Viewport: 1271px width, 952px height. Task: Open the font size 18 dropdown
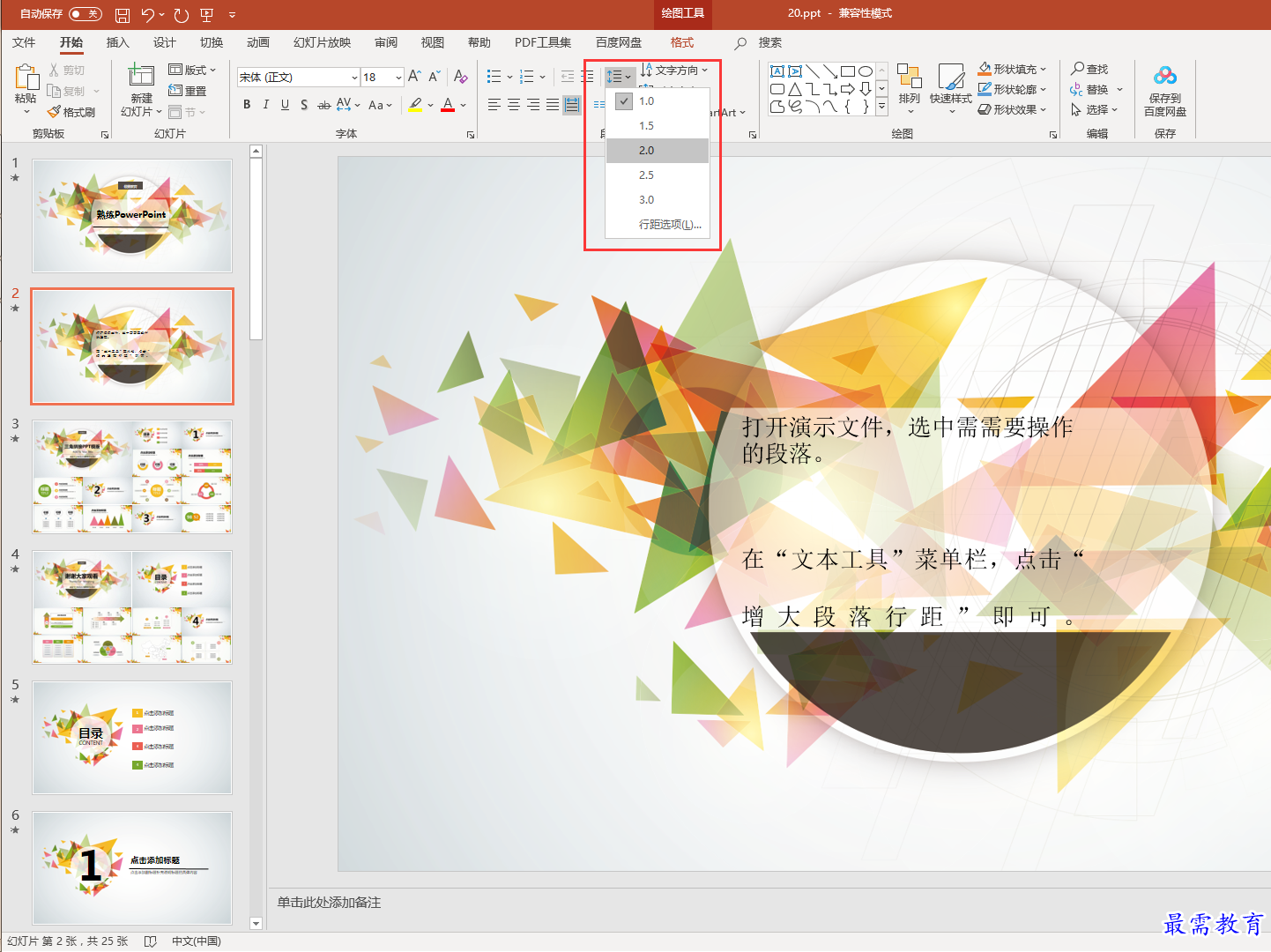(x=398, y=78)
